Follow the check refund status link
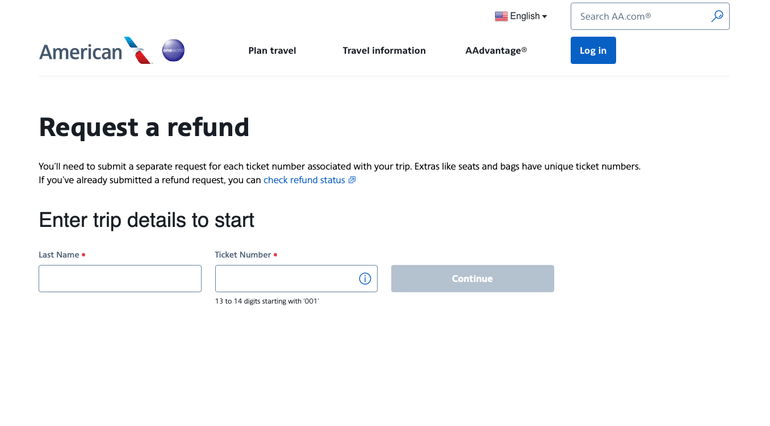This screenshot has height=426, width=770. tap(304, 180)
